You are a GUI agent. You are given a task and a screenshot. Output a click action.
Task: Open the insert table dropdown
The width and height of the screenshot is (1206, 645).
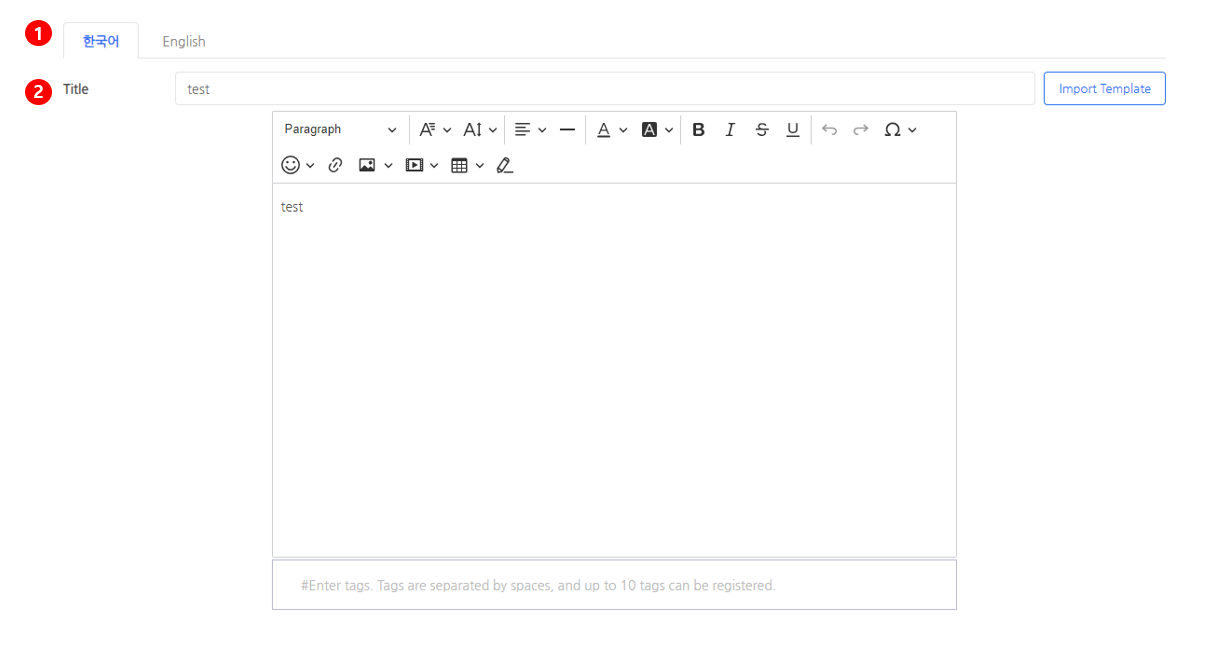pyautogui.click(x=467, y=165)
